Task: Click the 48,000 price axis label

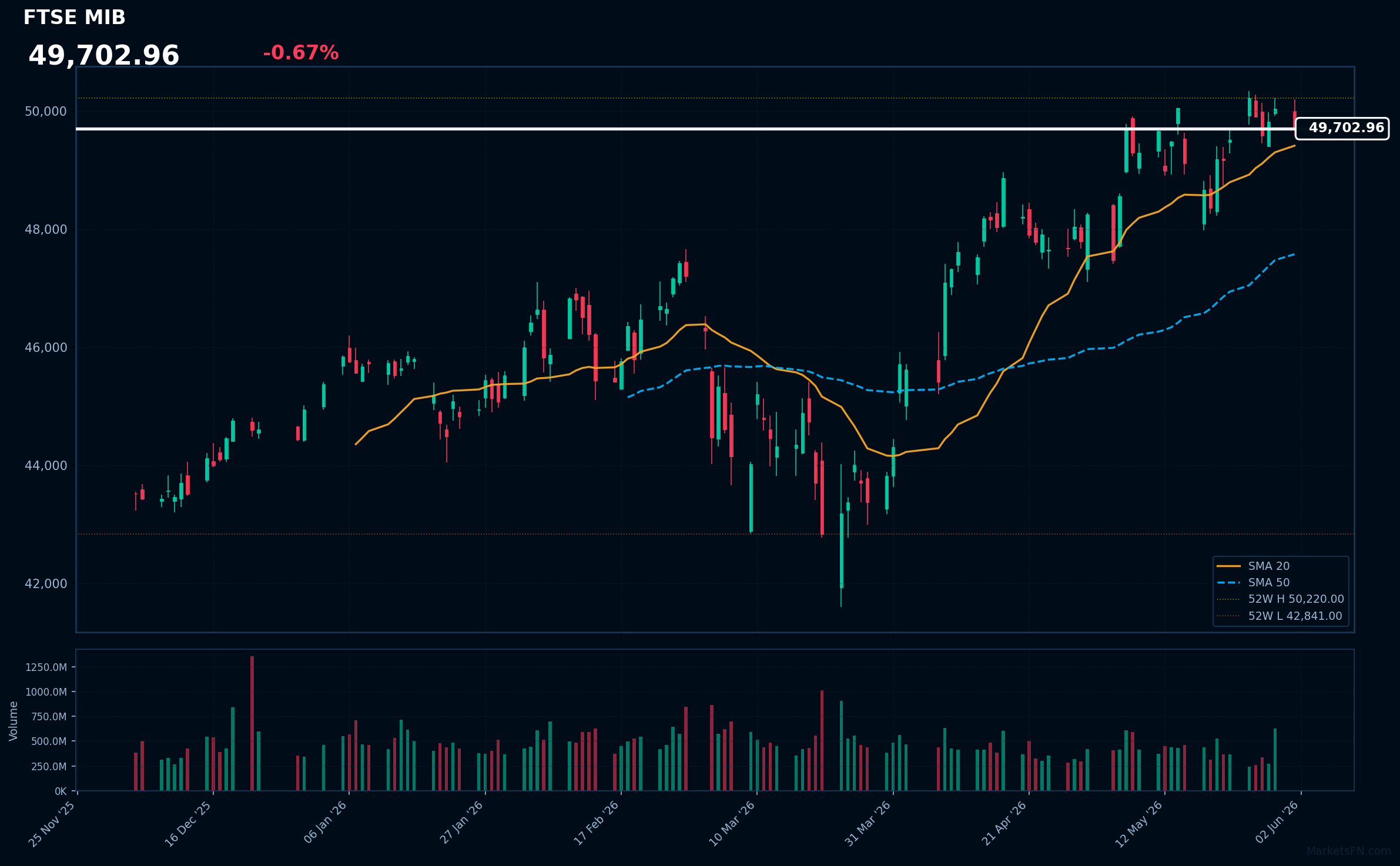Action: pos(46,229)
